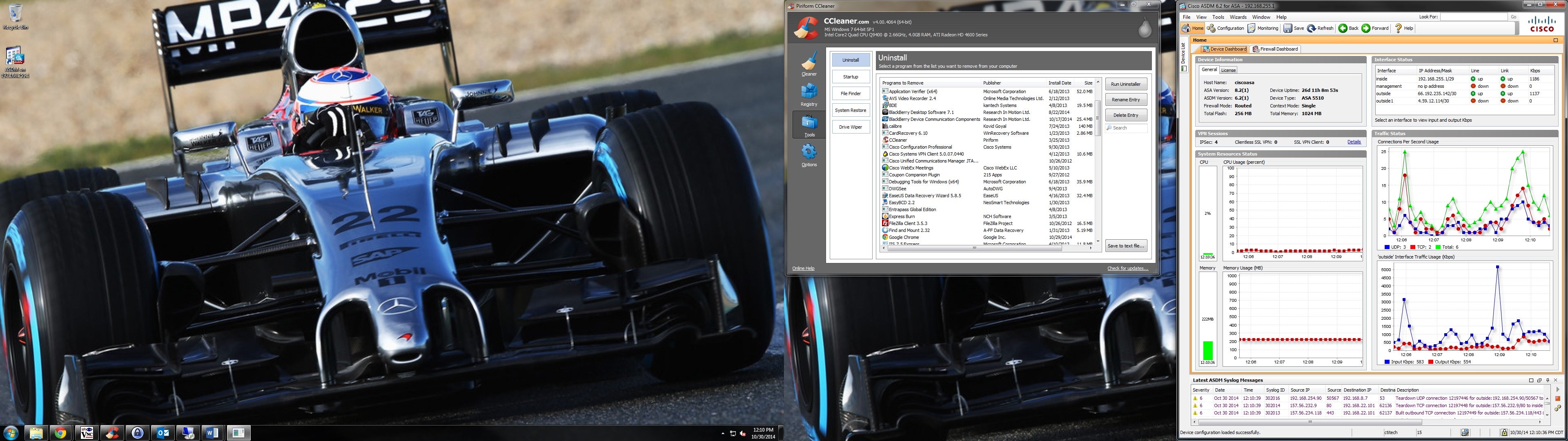1568x441 pixels.
Task: Open the ASDM Window menu
Action: (1261, 17)
